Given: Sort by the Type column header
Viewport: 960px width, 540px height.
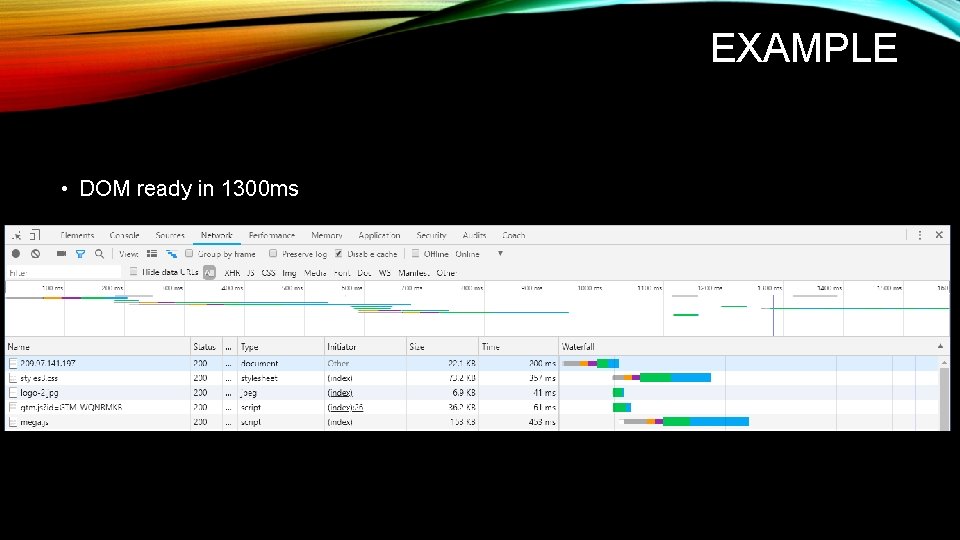Looking at the screenshot, I should [281, 347].
